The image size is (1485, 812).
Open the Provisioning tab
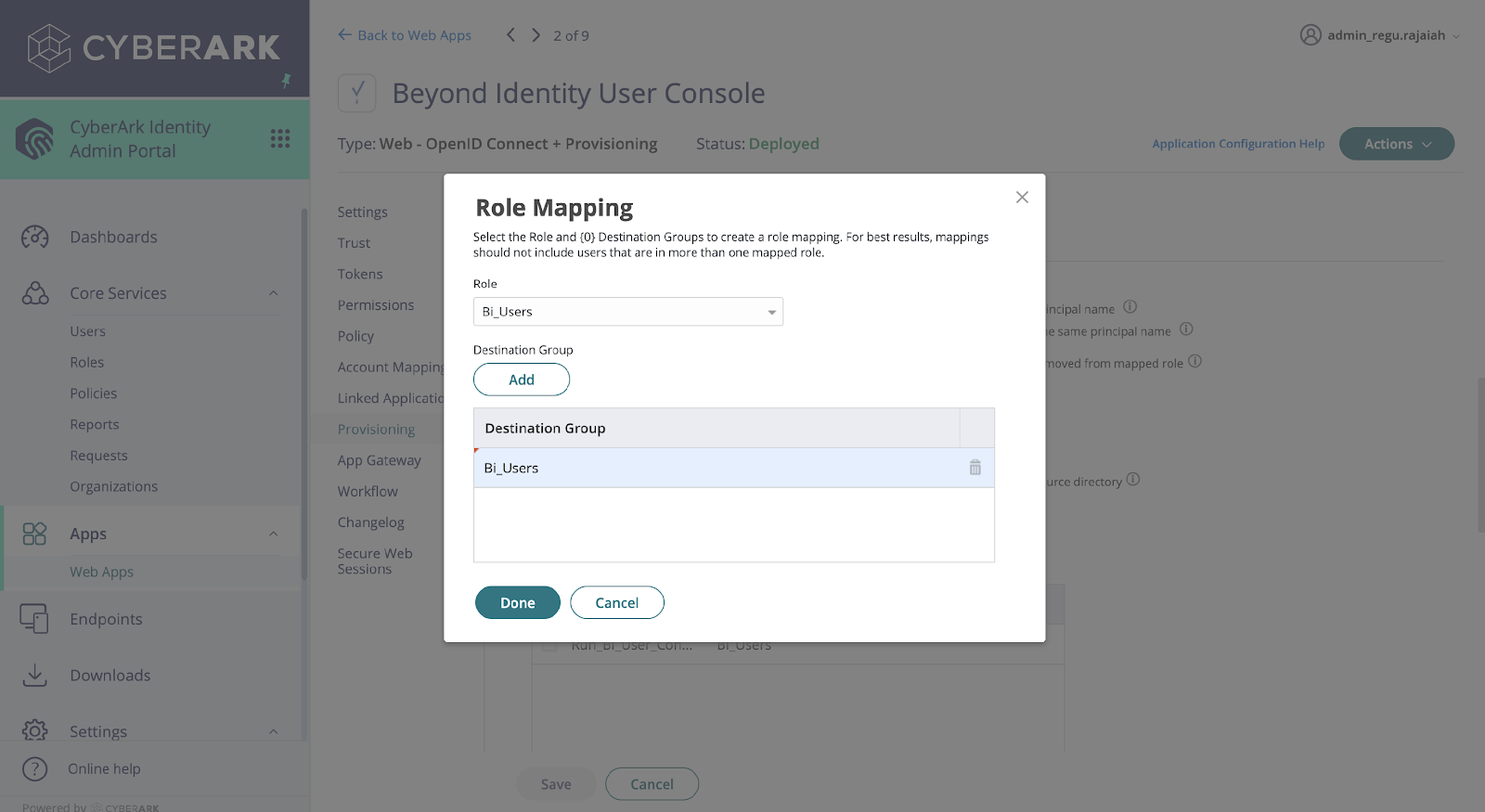point(376,430)
